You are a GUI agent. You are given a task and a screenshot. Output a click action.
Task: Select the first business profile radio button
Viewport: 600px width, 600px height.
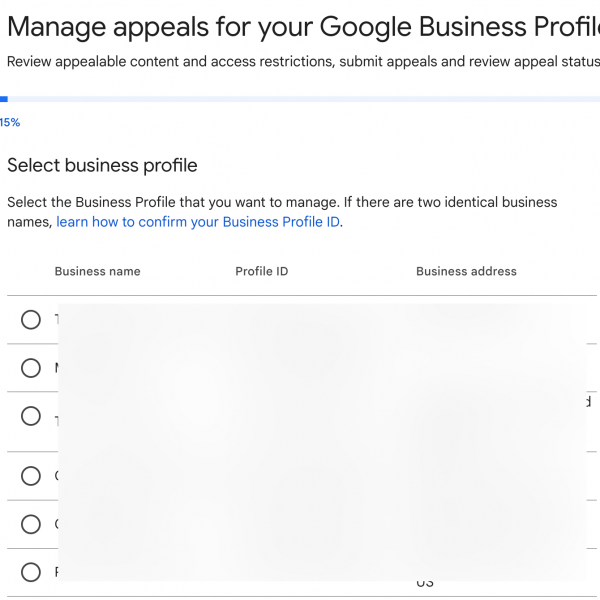coord(31,320)
